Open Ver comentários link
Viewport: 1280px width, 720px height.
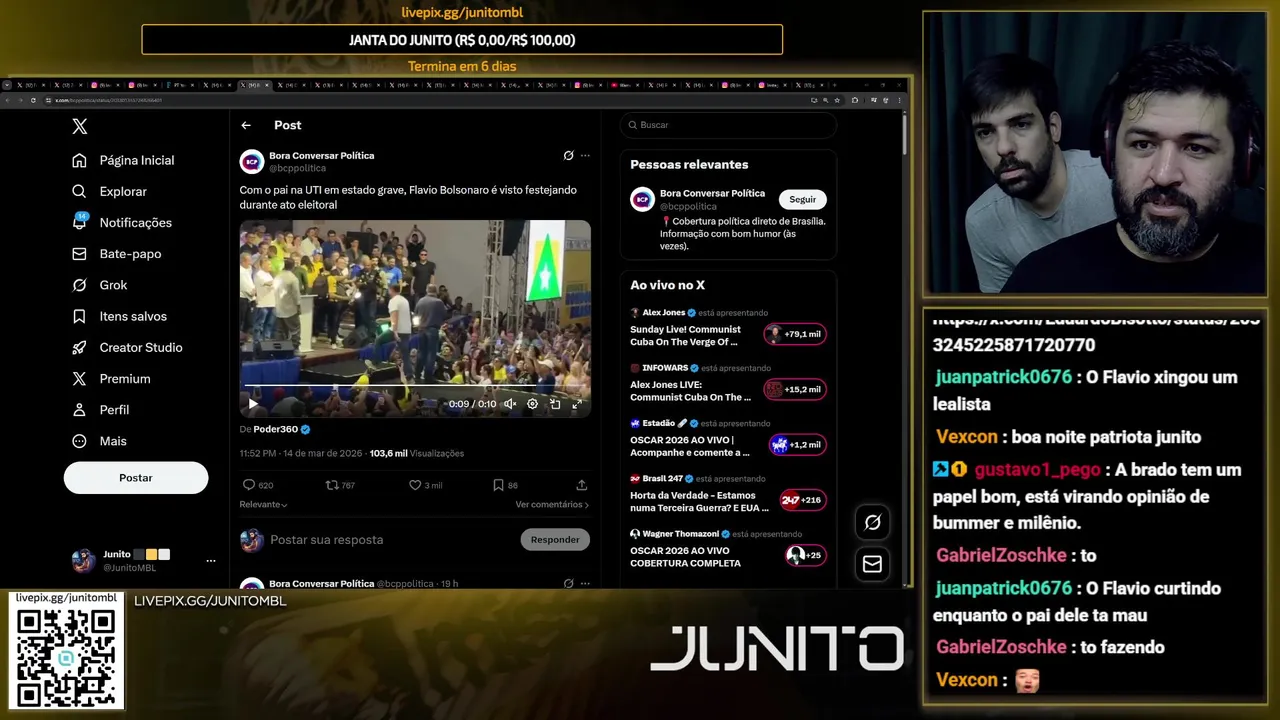(552, 505)
